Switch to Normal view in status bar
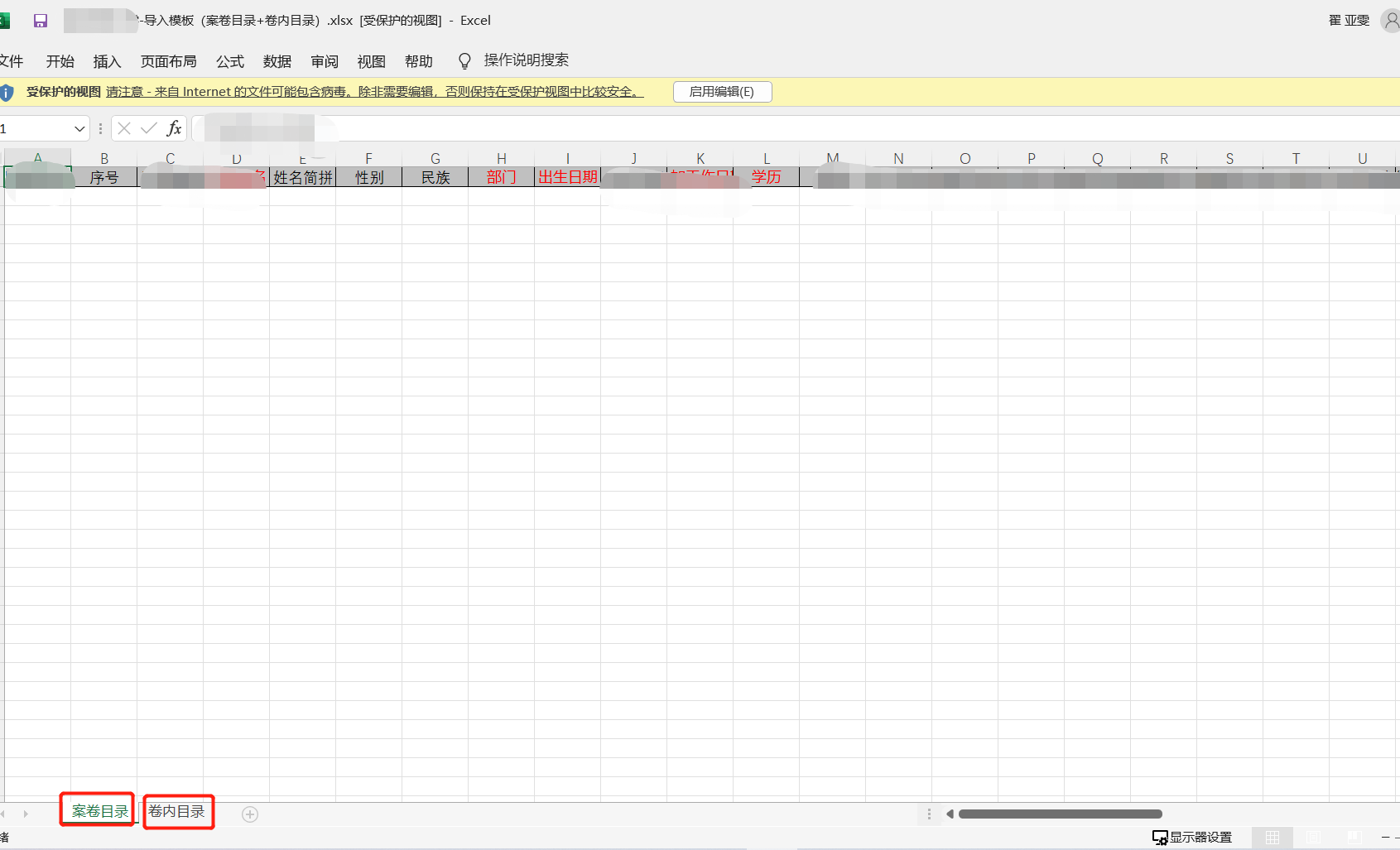The height and width of the screenshot is (850, 1400). [x=1273, y=838]
